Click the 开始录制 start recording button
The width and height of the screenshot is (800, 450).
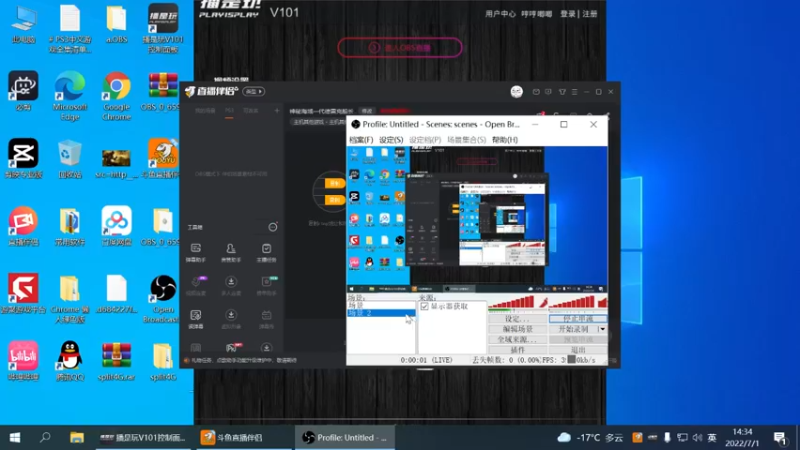point(573,329)
